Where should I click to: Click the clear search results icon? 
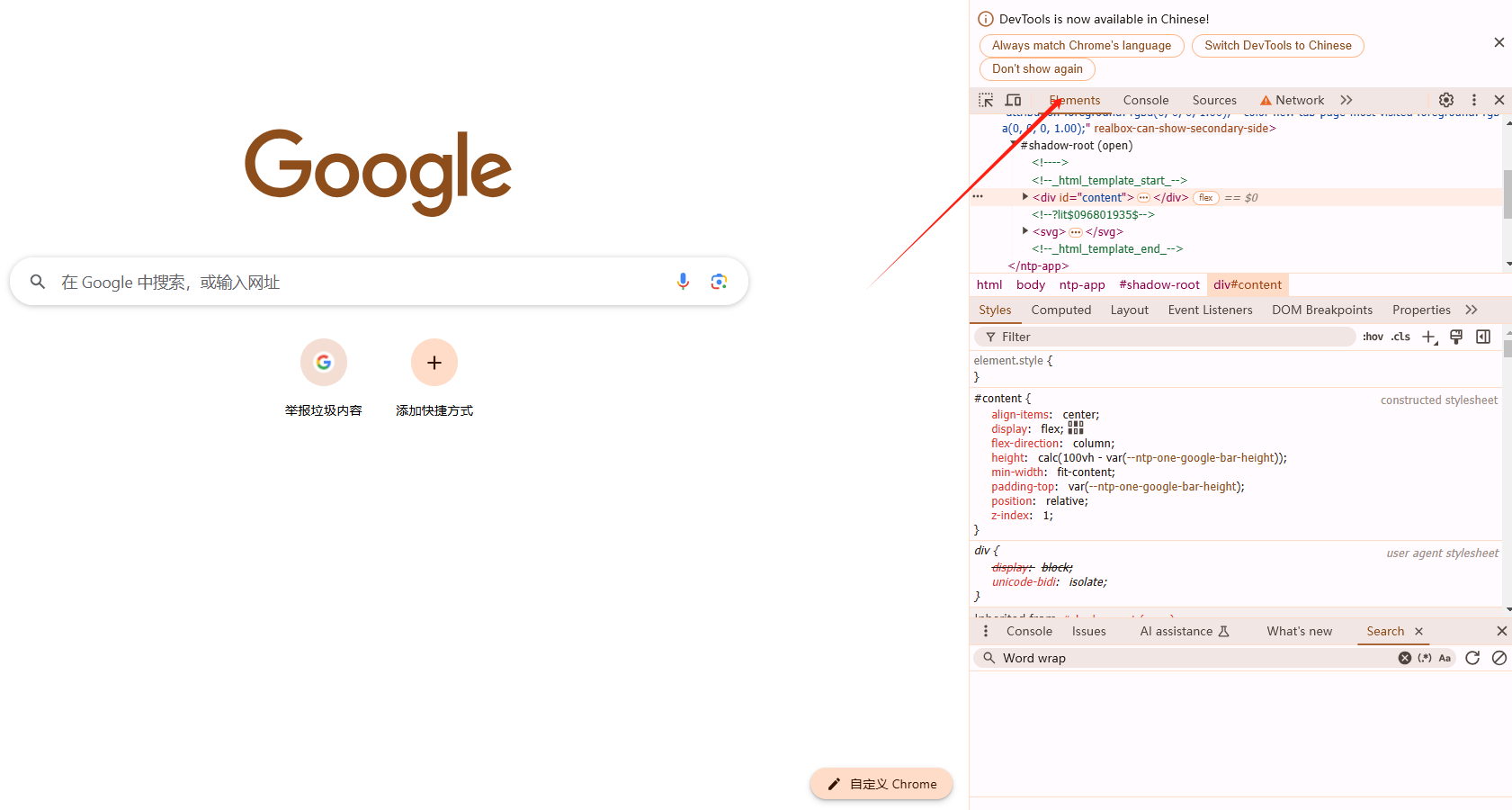click(1499, 658)
